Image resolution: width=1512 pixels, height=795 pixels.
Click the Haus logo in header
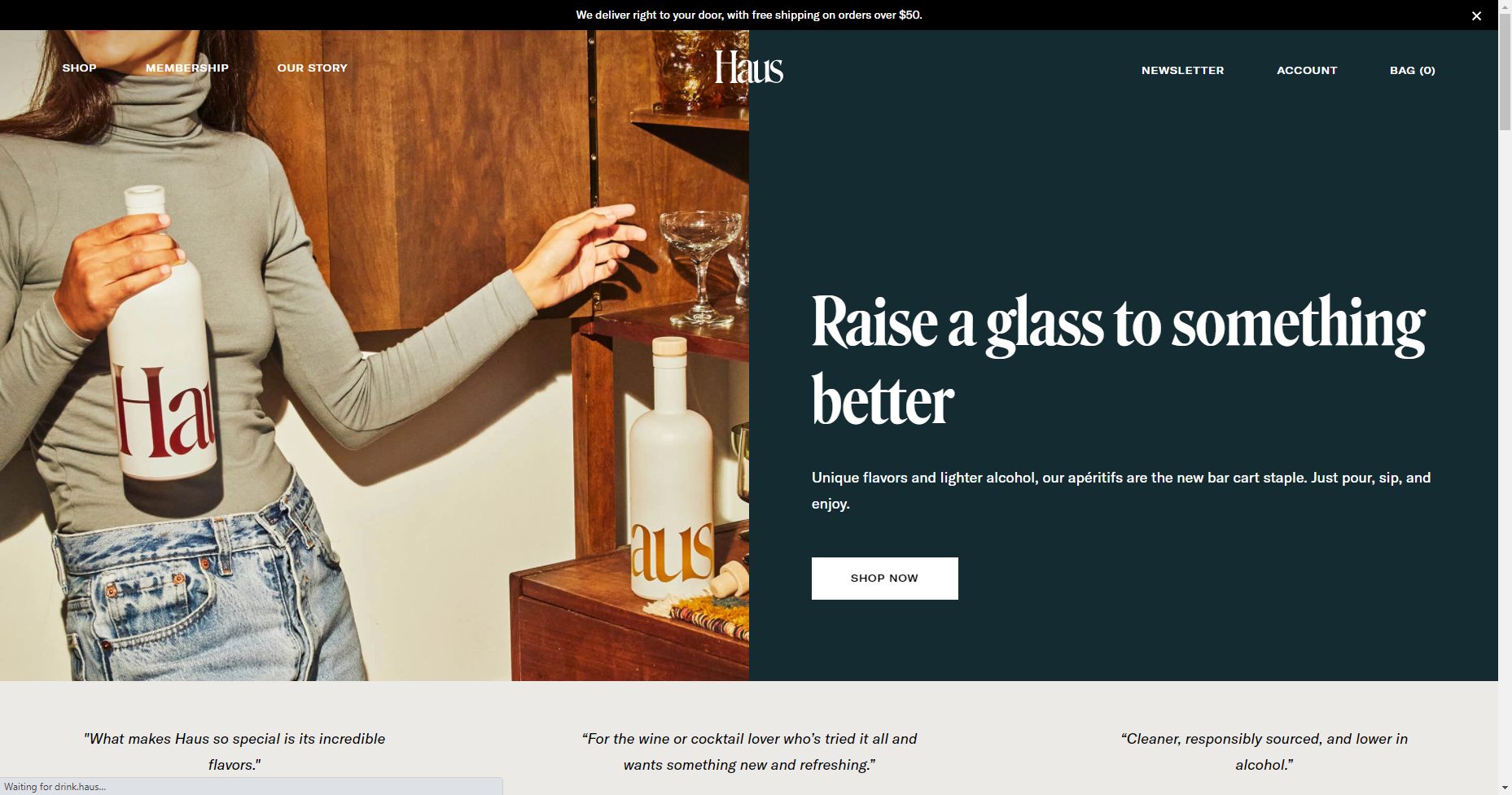click(x=749, y=68)
